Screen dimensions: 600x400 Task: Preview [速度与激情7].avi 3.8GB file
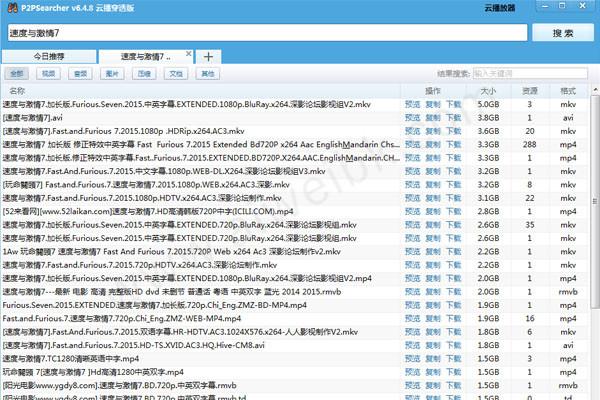(x=412, y=118)
